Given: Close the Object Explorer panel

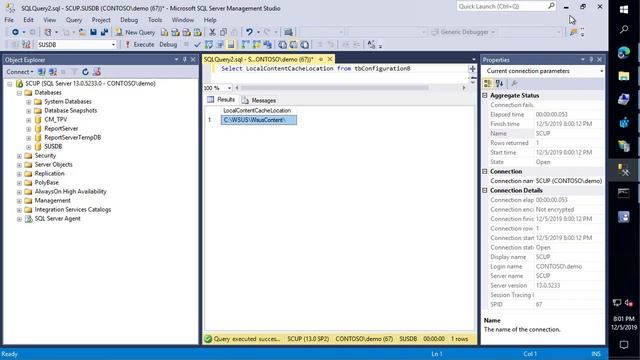Looking at the screenshot, I should click(x=193, y=60).
